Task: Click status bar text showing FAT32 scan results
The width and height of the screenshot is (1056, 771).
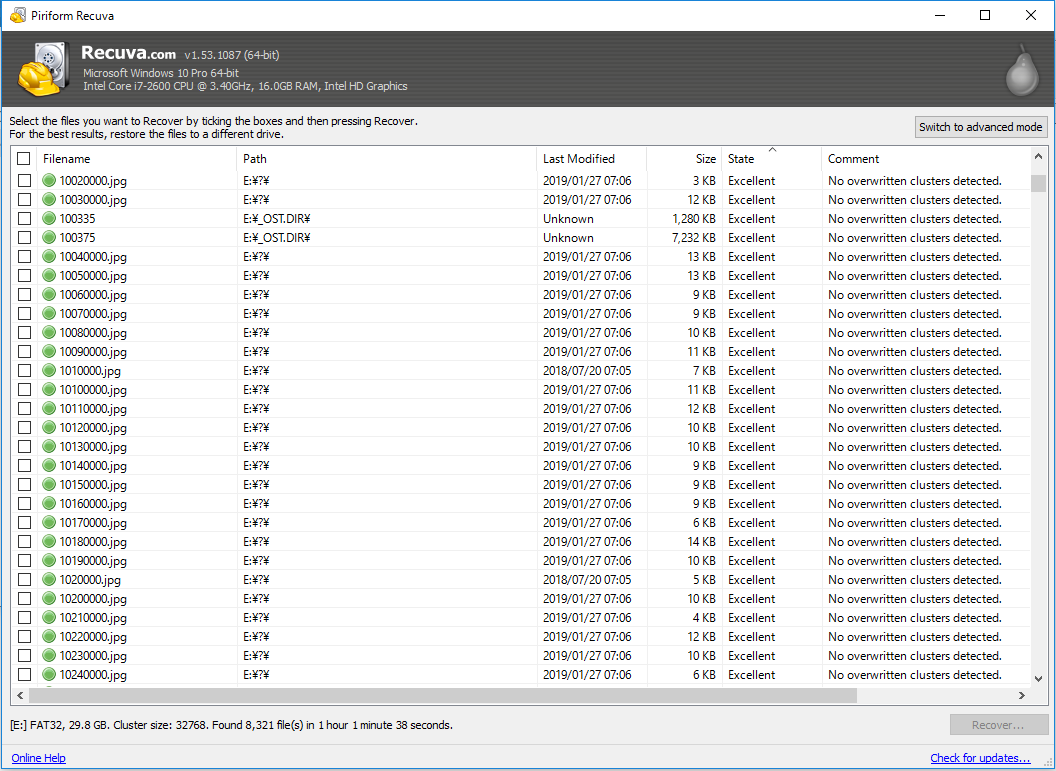Action: click(x=231, y=725)
